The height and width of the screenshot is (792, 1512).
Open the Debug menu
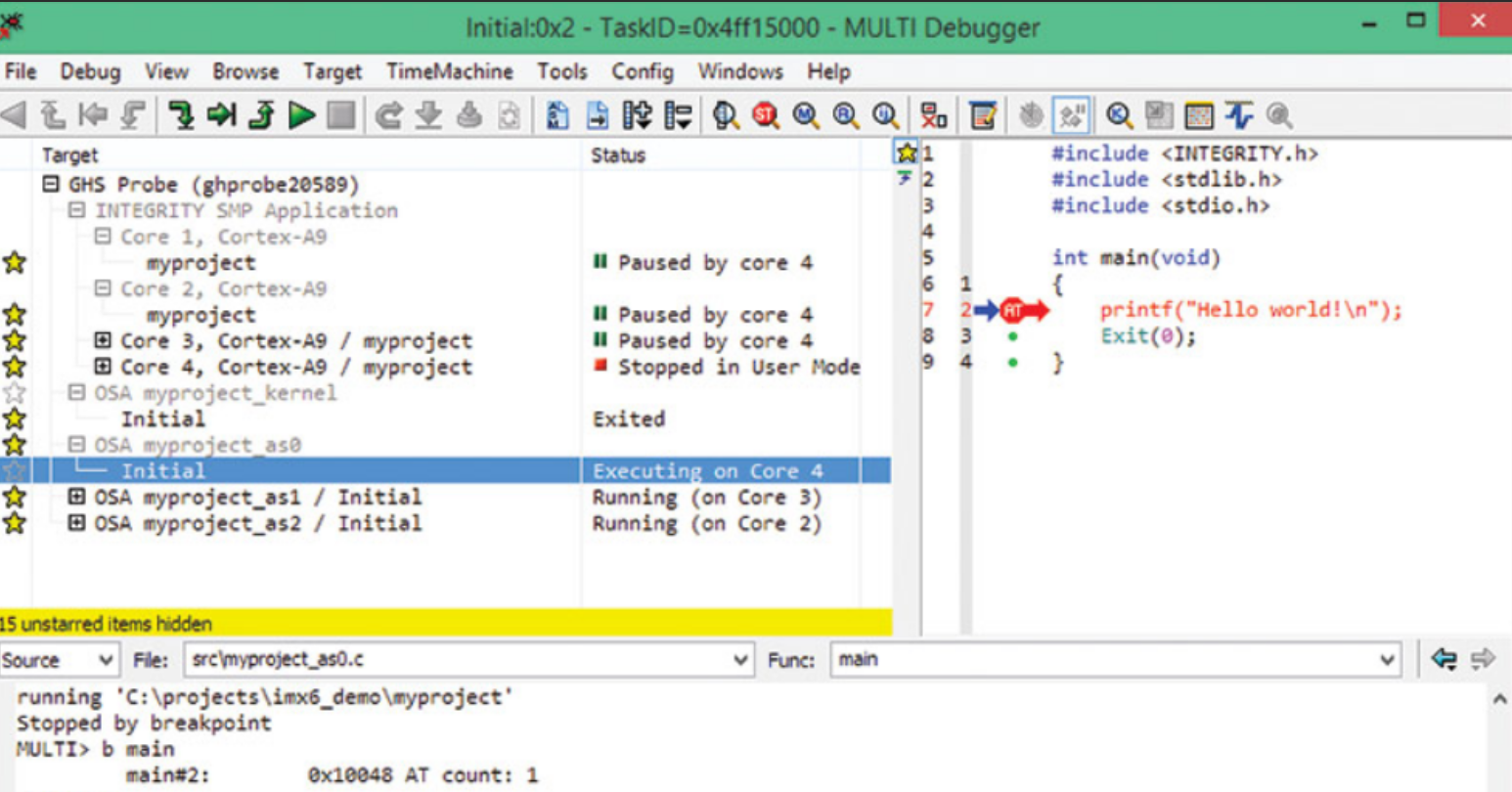pyautogui.click(x=91, y=71)
